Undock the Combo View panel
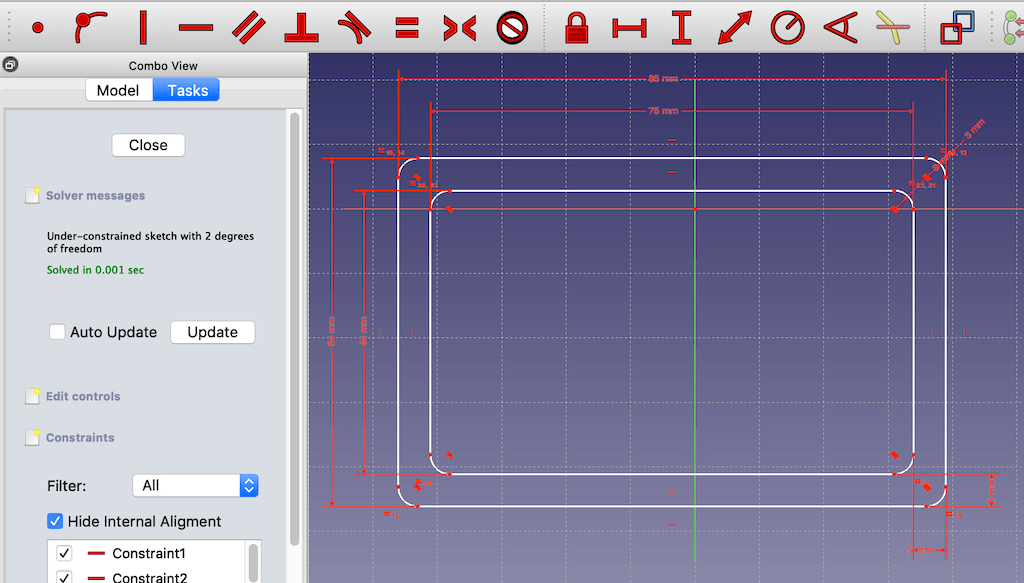 coord(10,65)
